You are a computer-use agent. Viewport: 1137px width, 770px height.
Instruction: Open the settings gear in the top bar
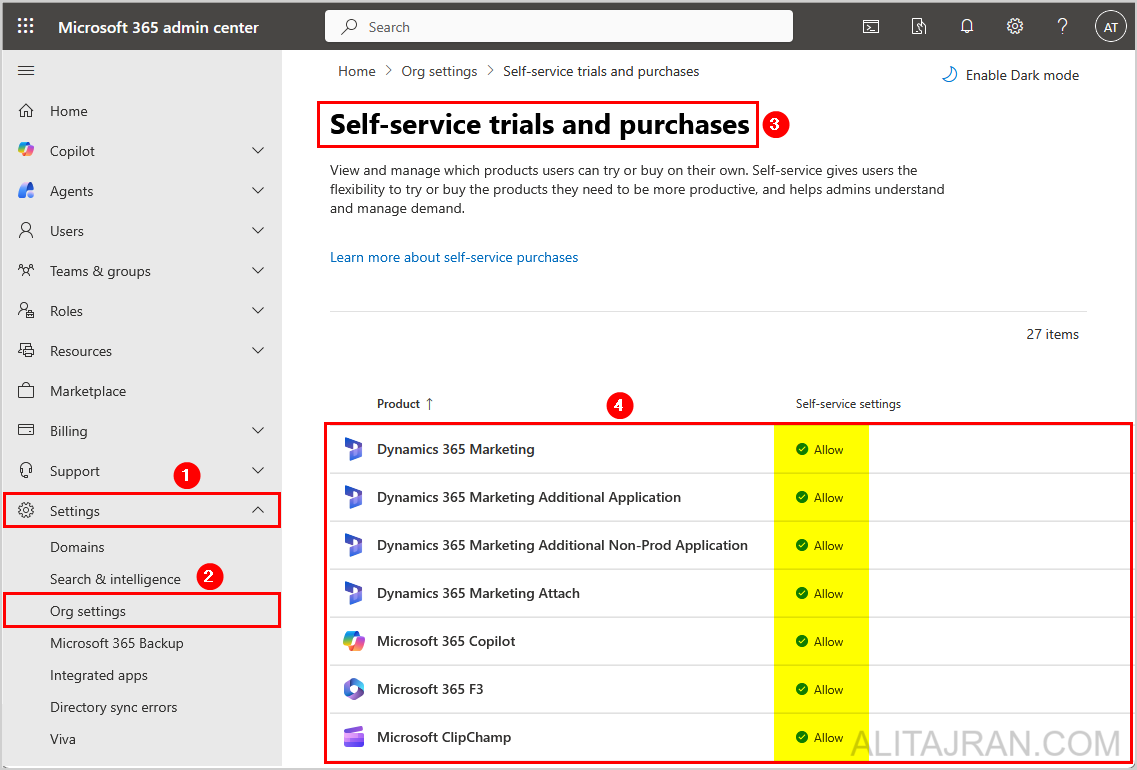point(1014,26)
